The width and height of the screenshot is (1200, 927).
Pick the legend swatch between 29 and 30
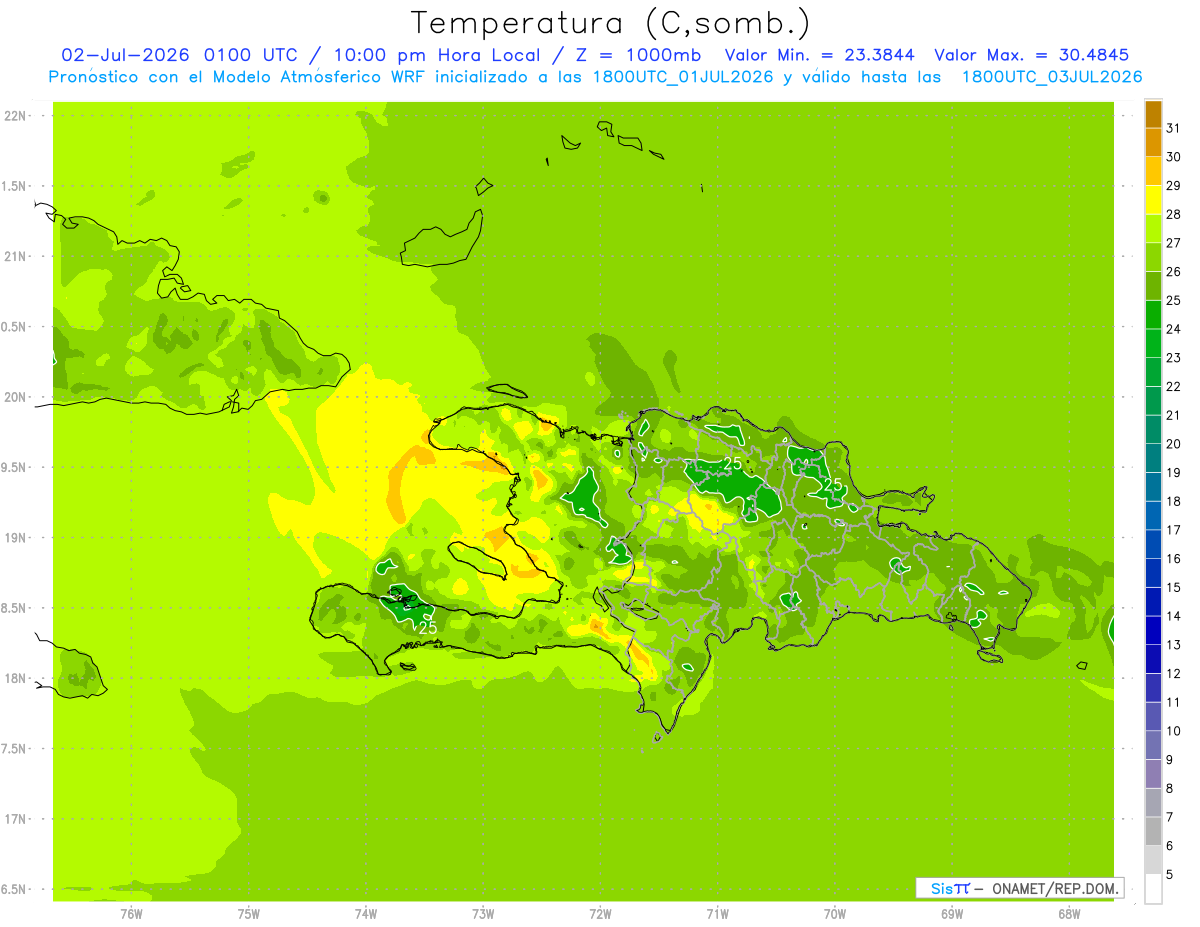click(1153, 171)
